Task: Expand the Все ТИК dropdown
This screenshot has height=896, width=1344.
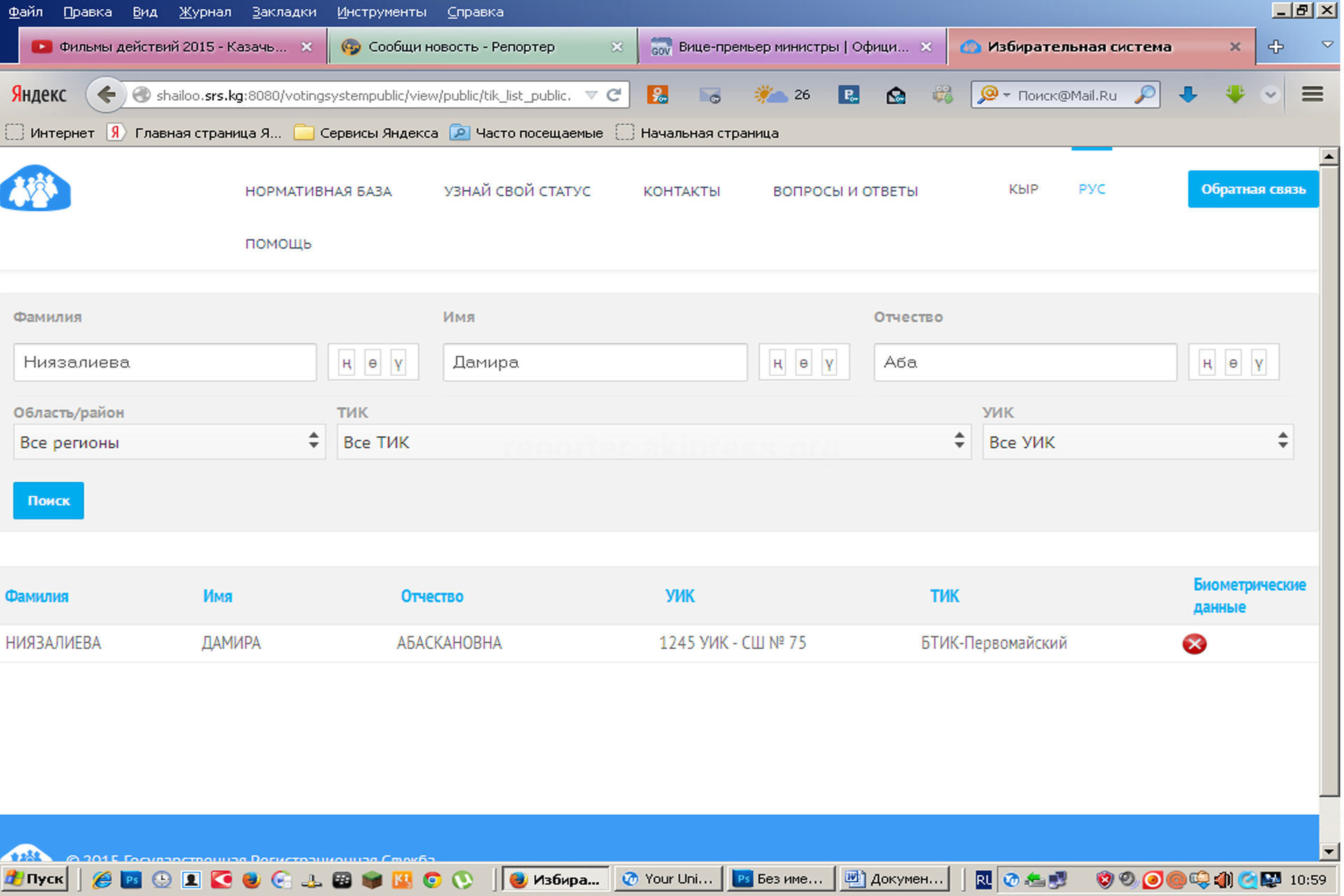Action: pyautogui.click(x=653, y=442)
